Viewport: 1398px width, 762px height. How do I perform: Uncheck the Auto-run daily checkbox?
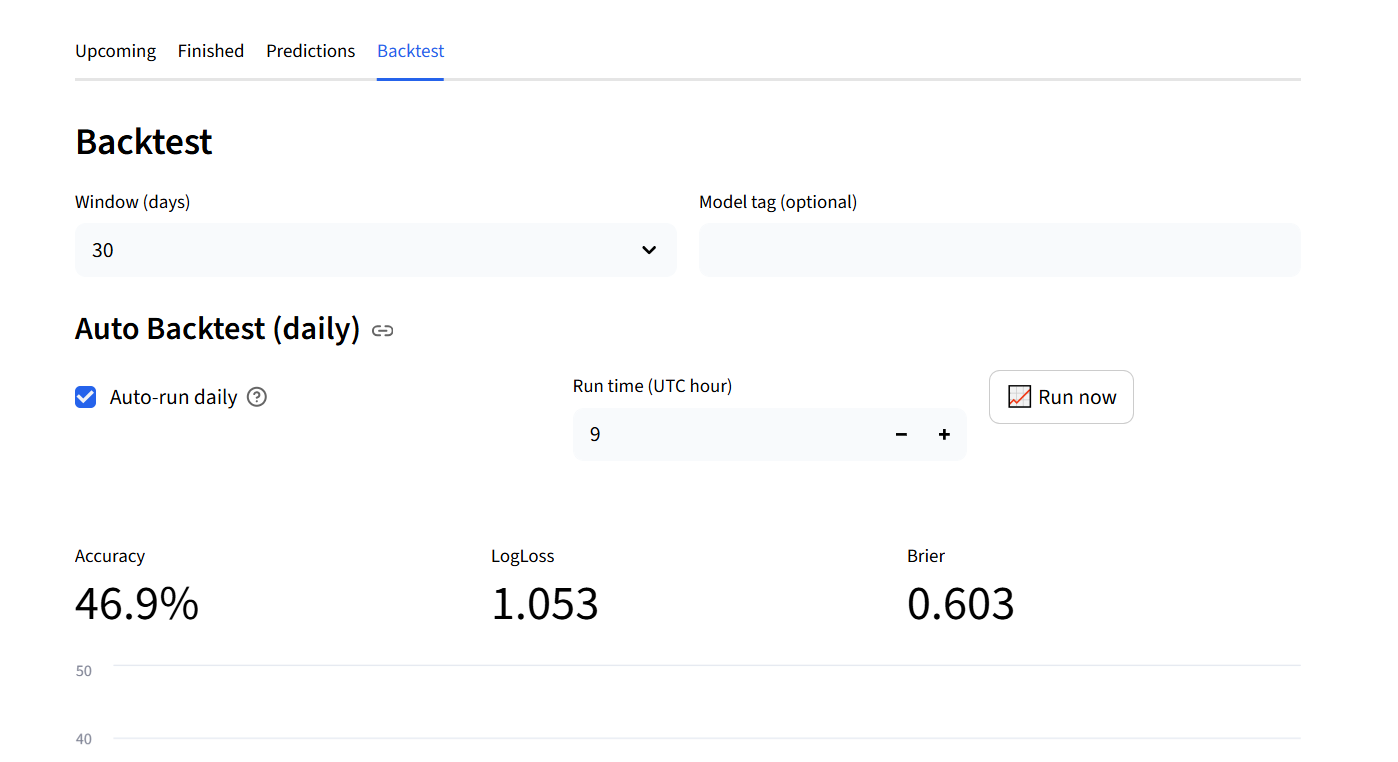(86, 397)
